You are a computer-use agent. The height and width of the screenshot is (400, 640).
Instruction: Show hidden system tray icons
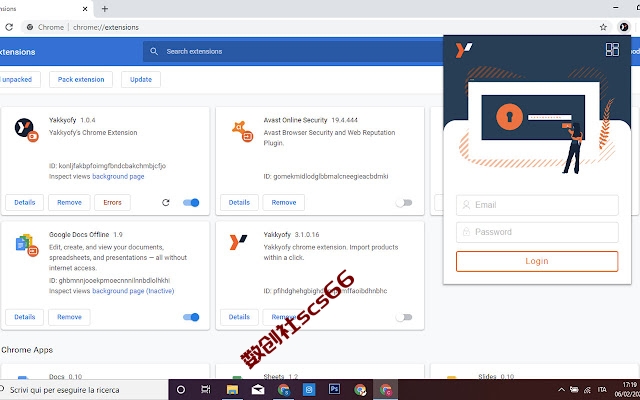(x=562, y=390)
